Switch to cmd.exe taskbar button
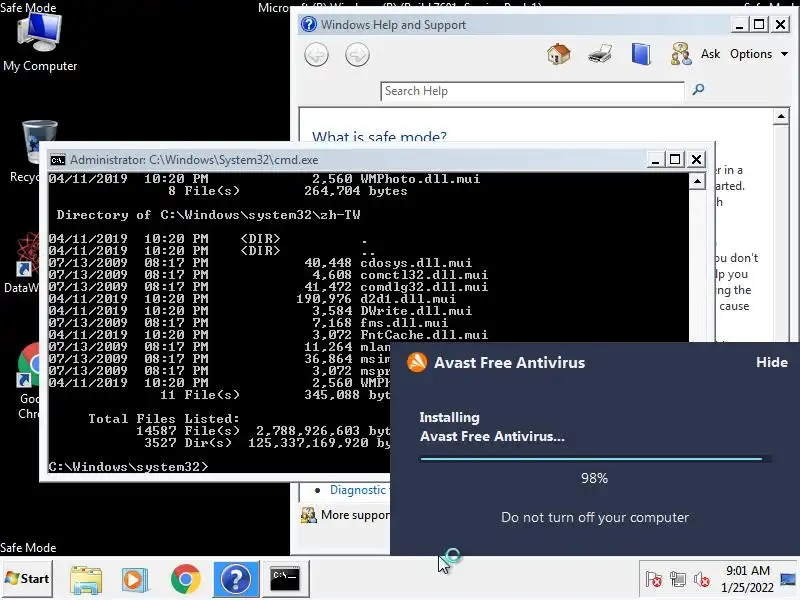 click(285, 579)
